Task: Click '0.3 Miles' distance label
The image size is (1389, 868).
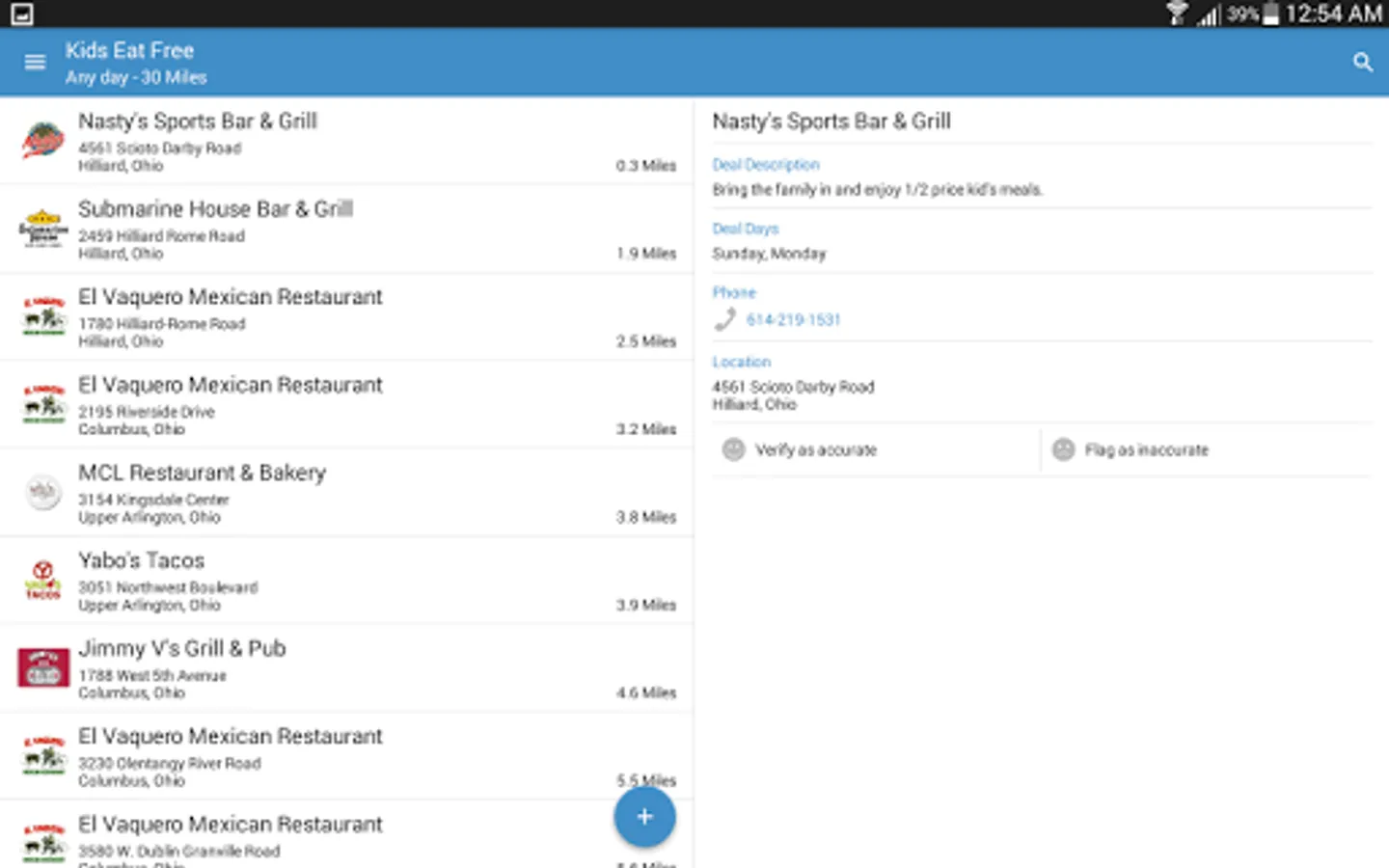Action: coord(646,166)
